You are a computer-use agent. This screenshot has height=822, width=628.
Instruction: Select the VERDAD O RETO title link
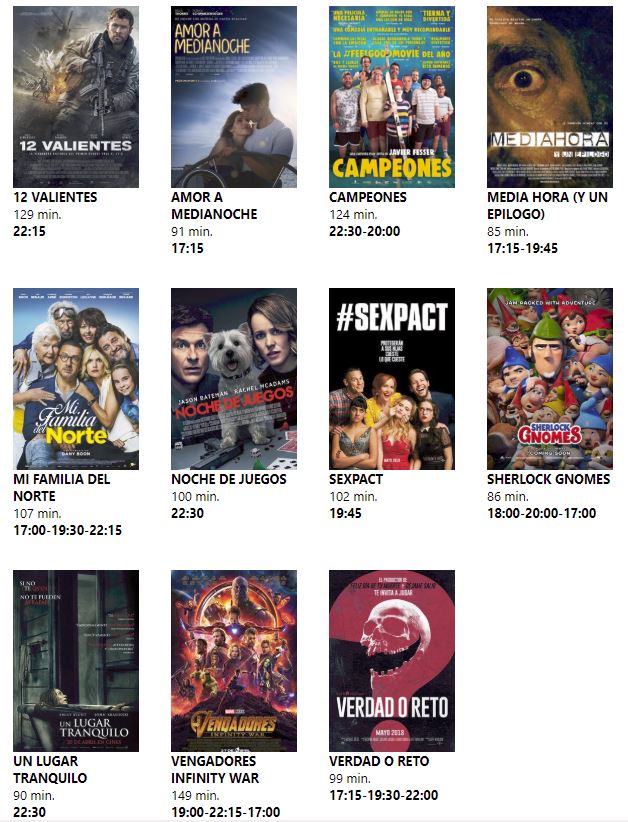tap(379, 761)
